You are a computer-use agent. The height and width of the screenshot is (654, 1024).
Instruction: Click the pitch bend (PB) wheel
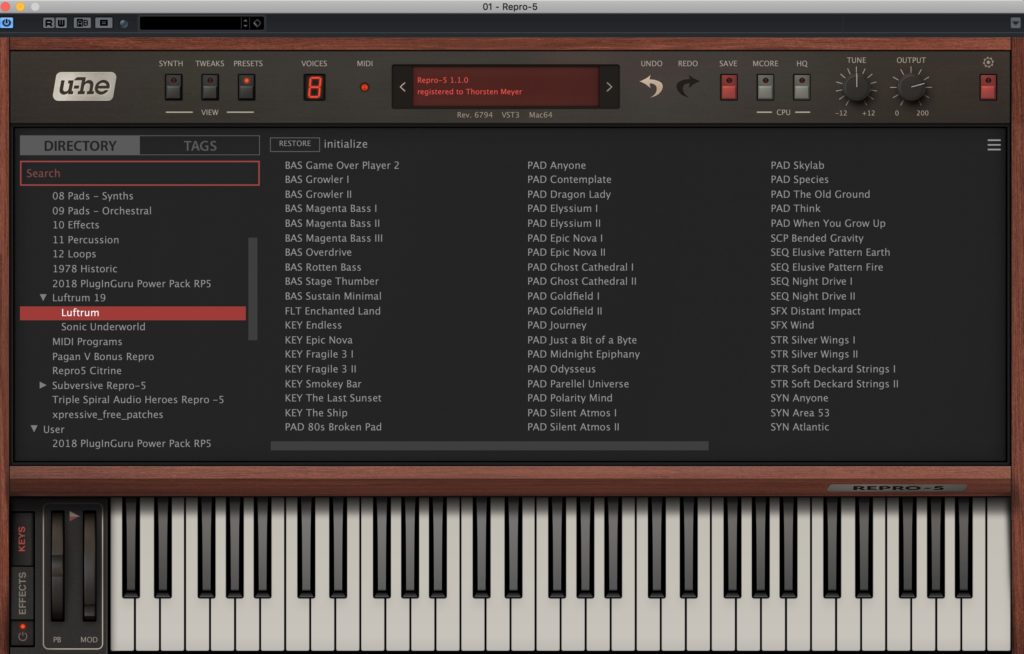tap(57, 566)
